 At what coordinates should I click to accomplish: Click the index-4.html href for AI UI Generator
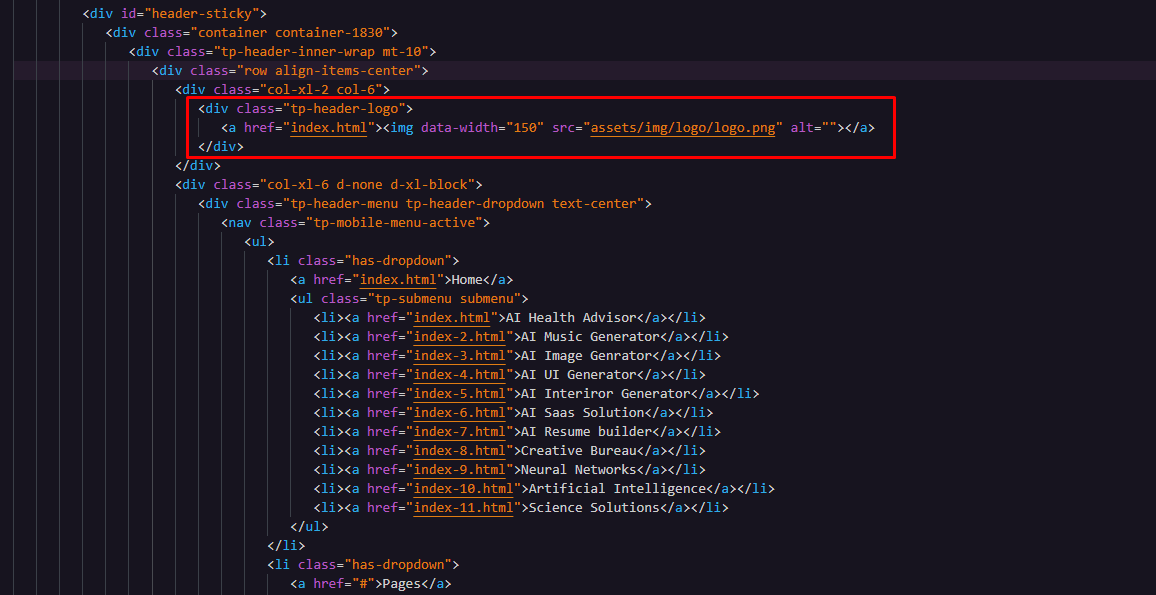[x=459, y=375]
